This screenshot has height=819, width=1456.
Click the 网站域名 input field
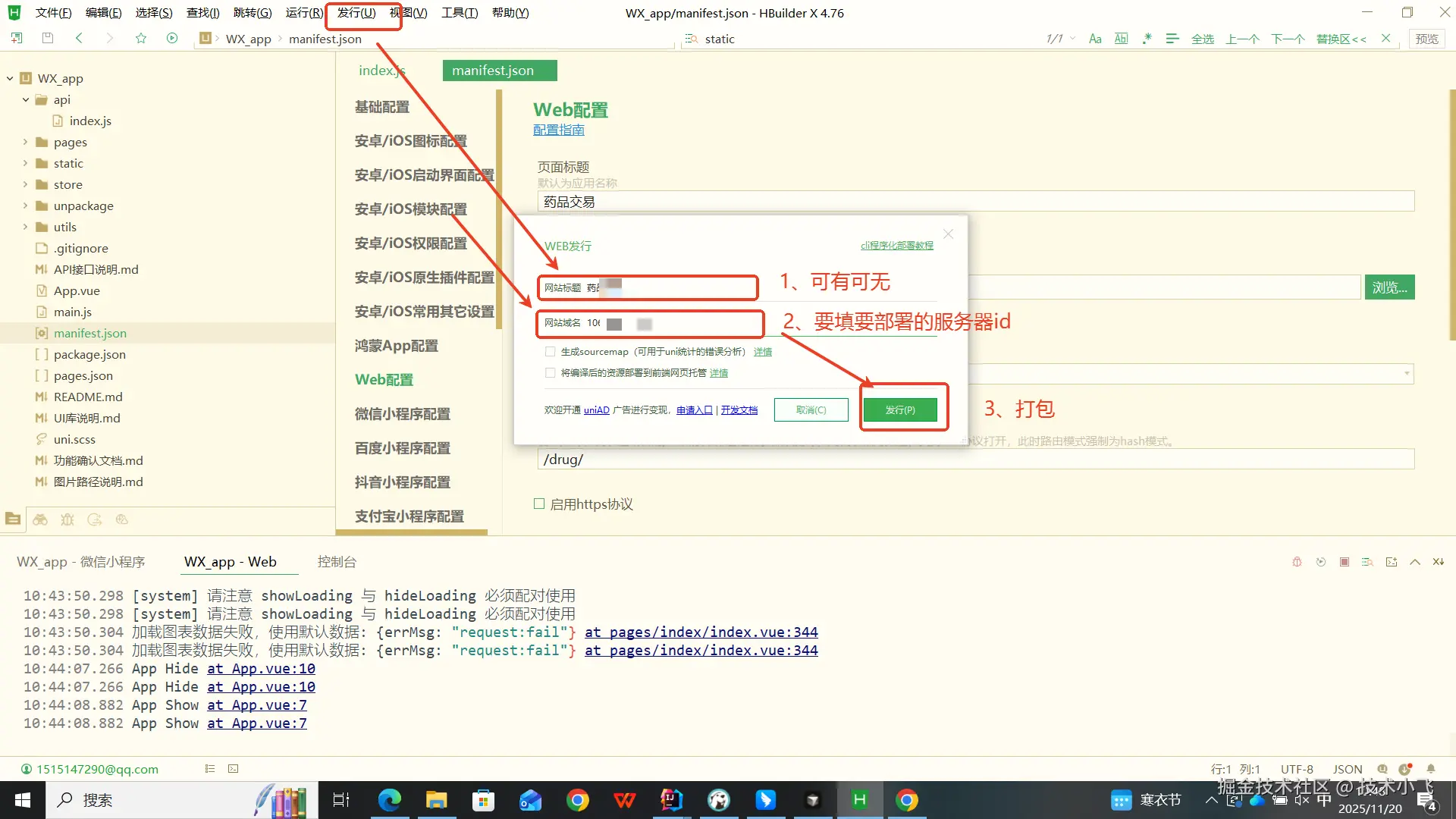pos(682,324)
